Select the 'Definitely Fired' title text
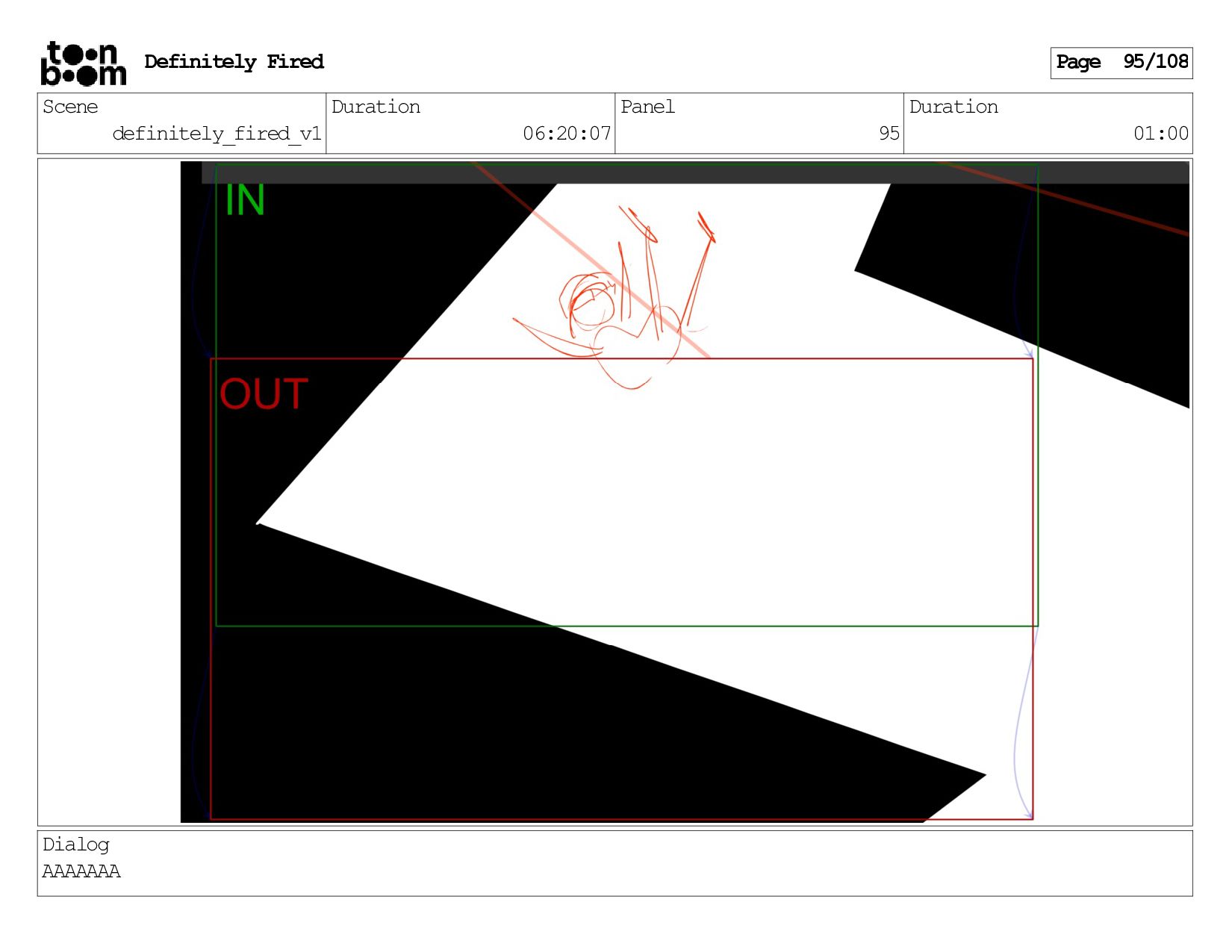The image size is (1232, 952). 234,62
